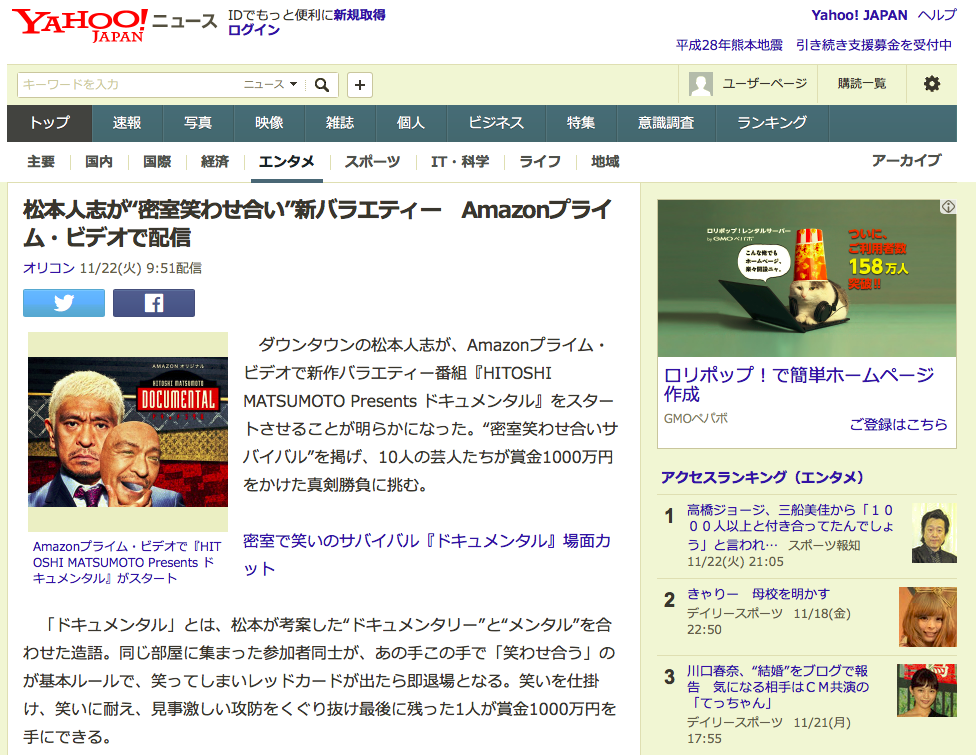Share article via Twitter button
This screenshot has width=976, height=755.
point(64,302)
